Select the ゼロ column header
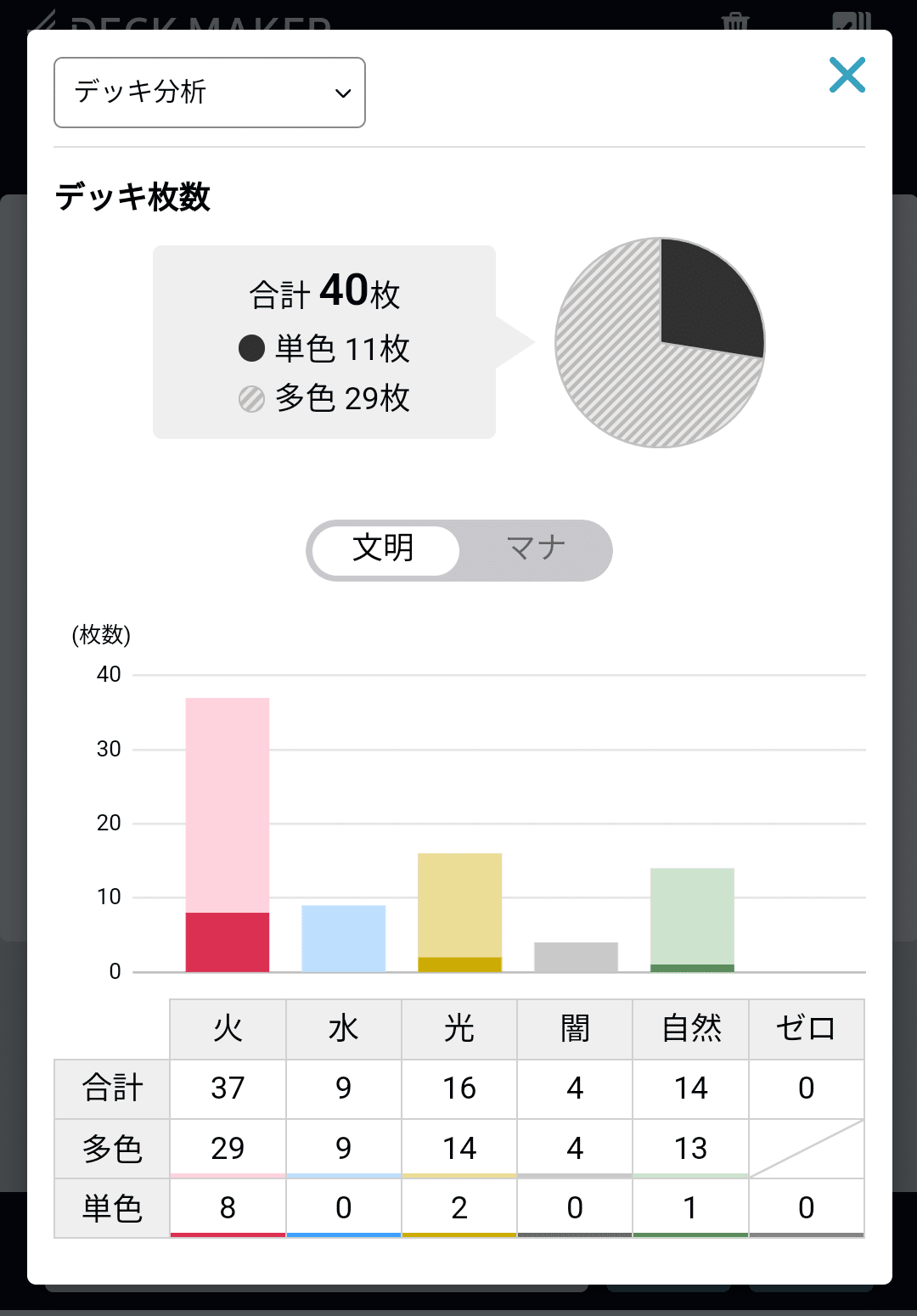The image size is (917, 1316). pyautogui.click(x=807, y=1029)
